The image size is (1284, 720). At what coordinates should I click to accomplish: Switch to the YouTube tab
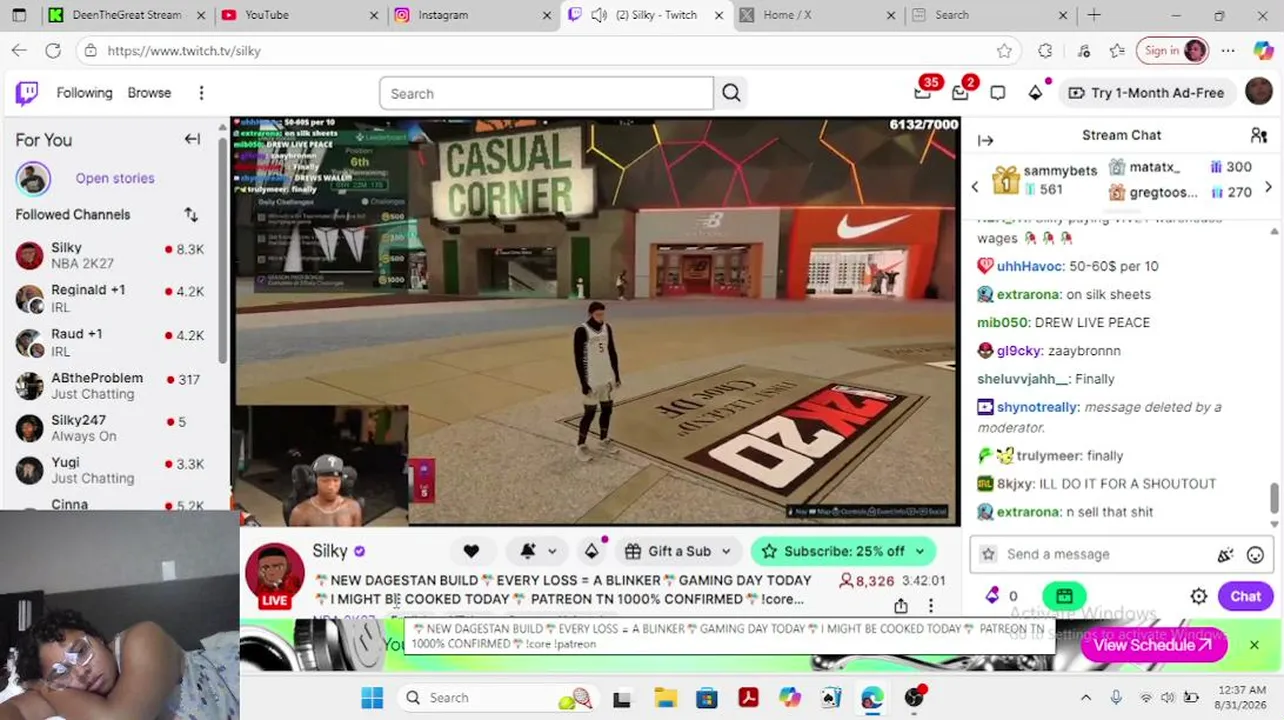pyautogui.click(x=300, y=15)
